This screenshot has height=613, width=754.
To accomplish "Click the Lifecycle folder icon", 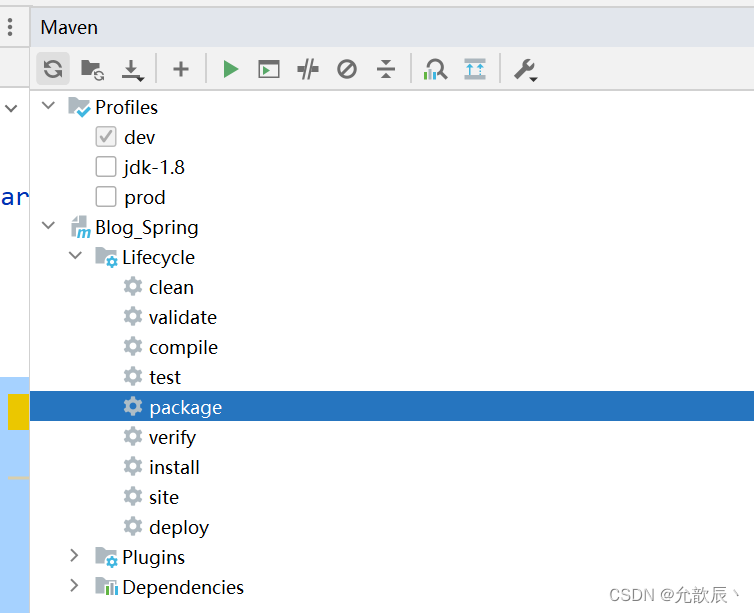I will (106, 257).
